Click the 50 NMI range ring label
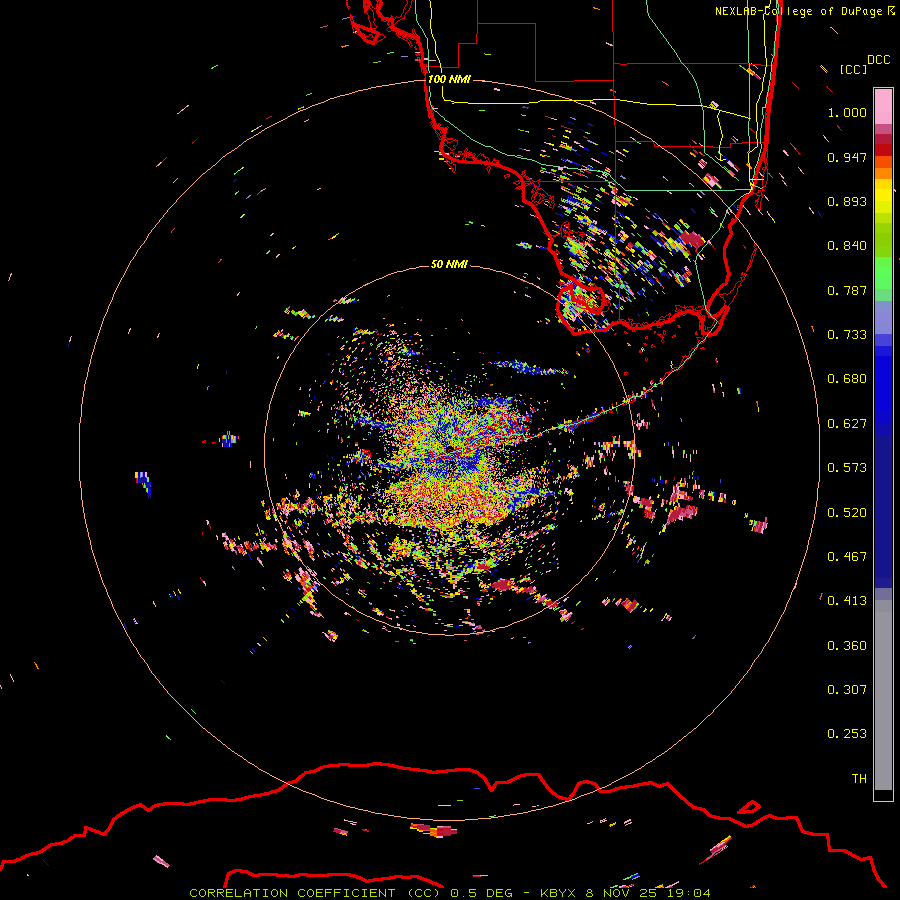 449,264
